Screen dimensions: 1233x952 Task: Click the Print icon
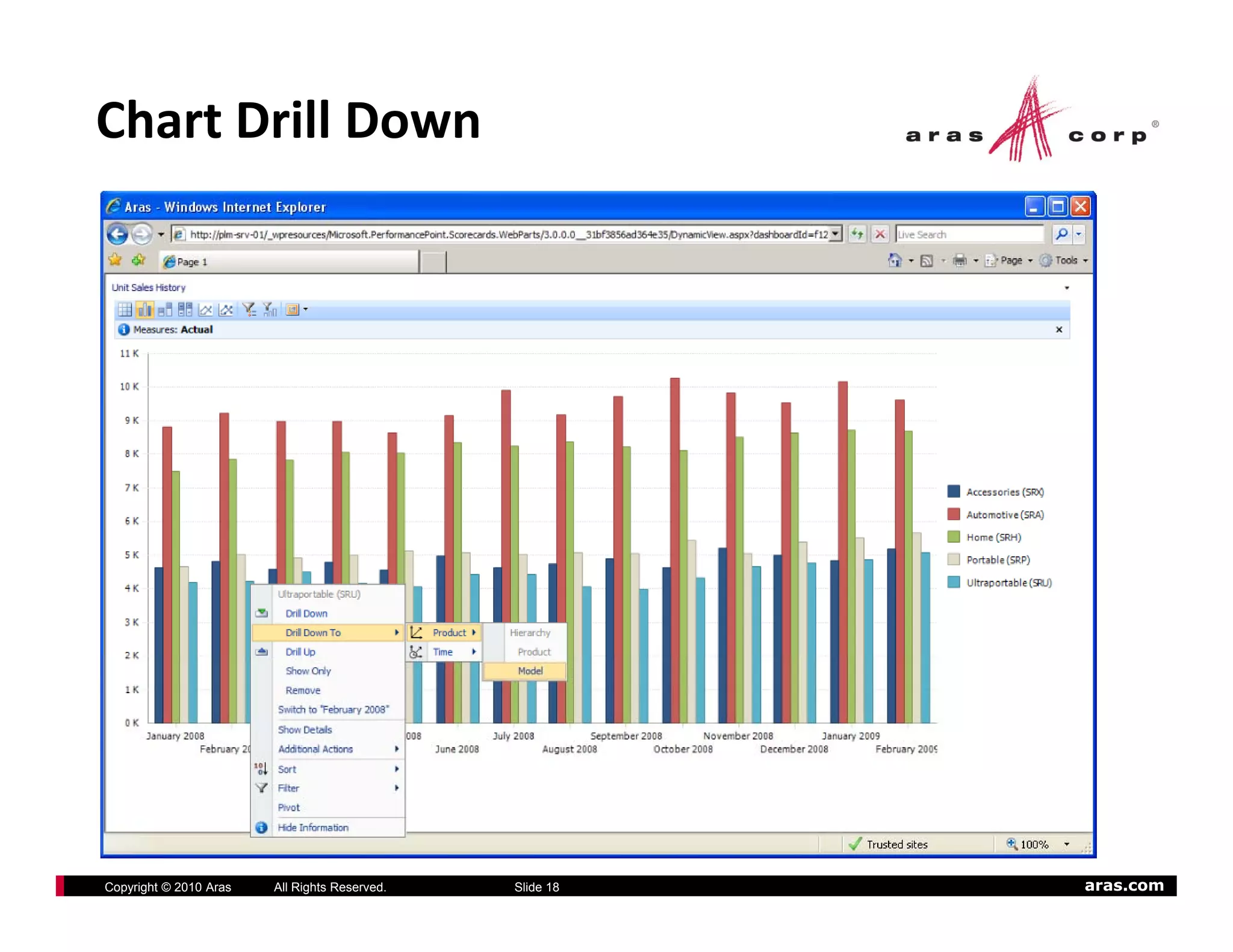[x=960, y=261]
